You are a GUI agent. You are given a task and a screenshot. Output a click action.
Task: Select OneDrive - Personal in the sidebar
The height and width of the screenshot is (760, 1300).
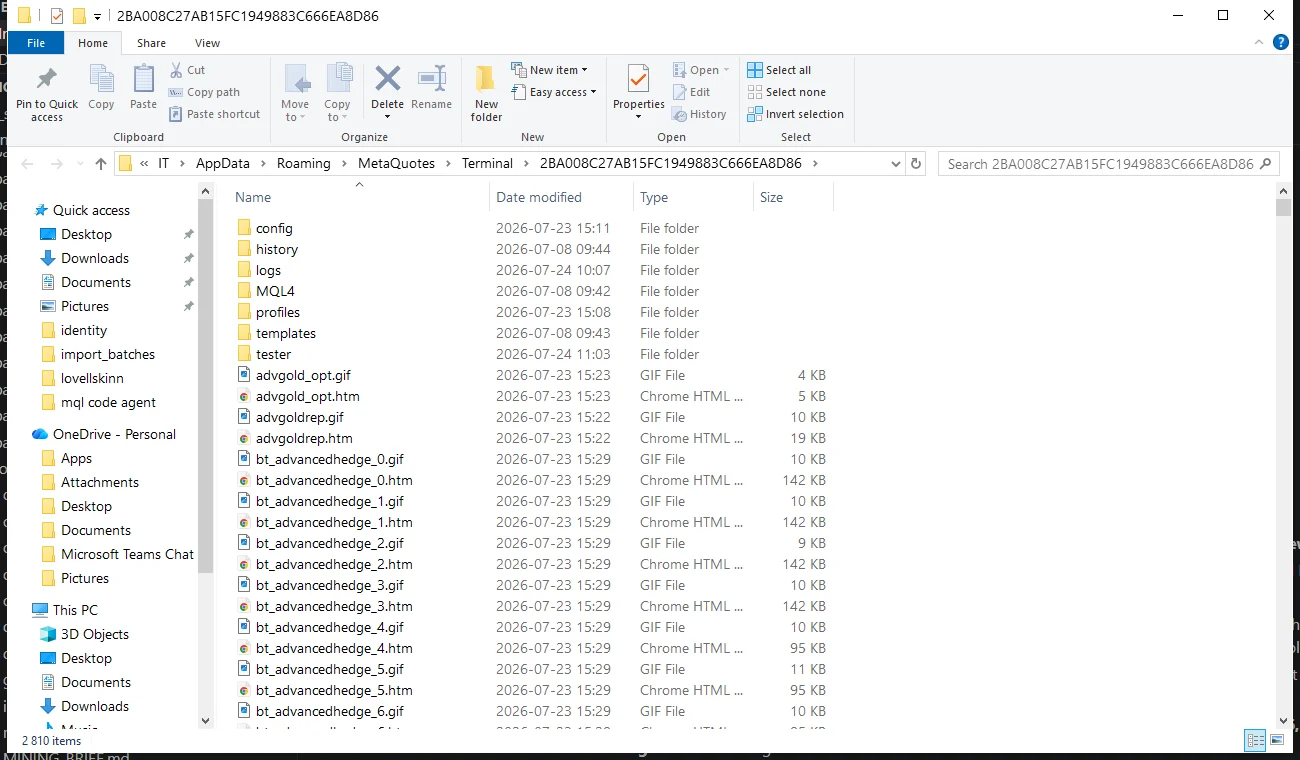point(114,434)
